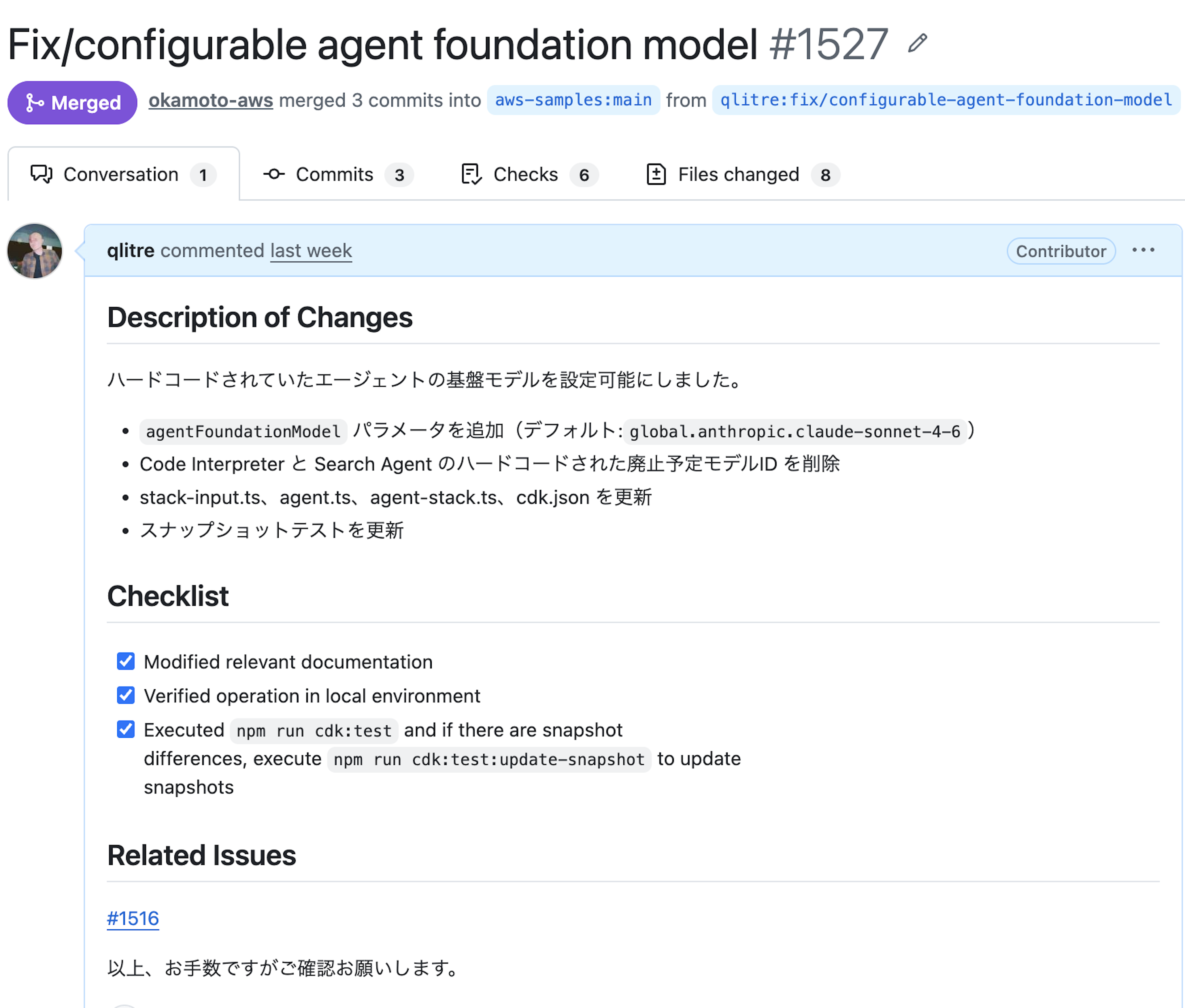Image resolution: width=1185 pixels, height=1008 pixels.
Task: Toggle Executed npm run cdk:test checkbox
Action: click(x=126, y=729)
